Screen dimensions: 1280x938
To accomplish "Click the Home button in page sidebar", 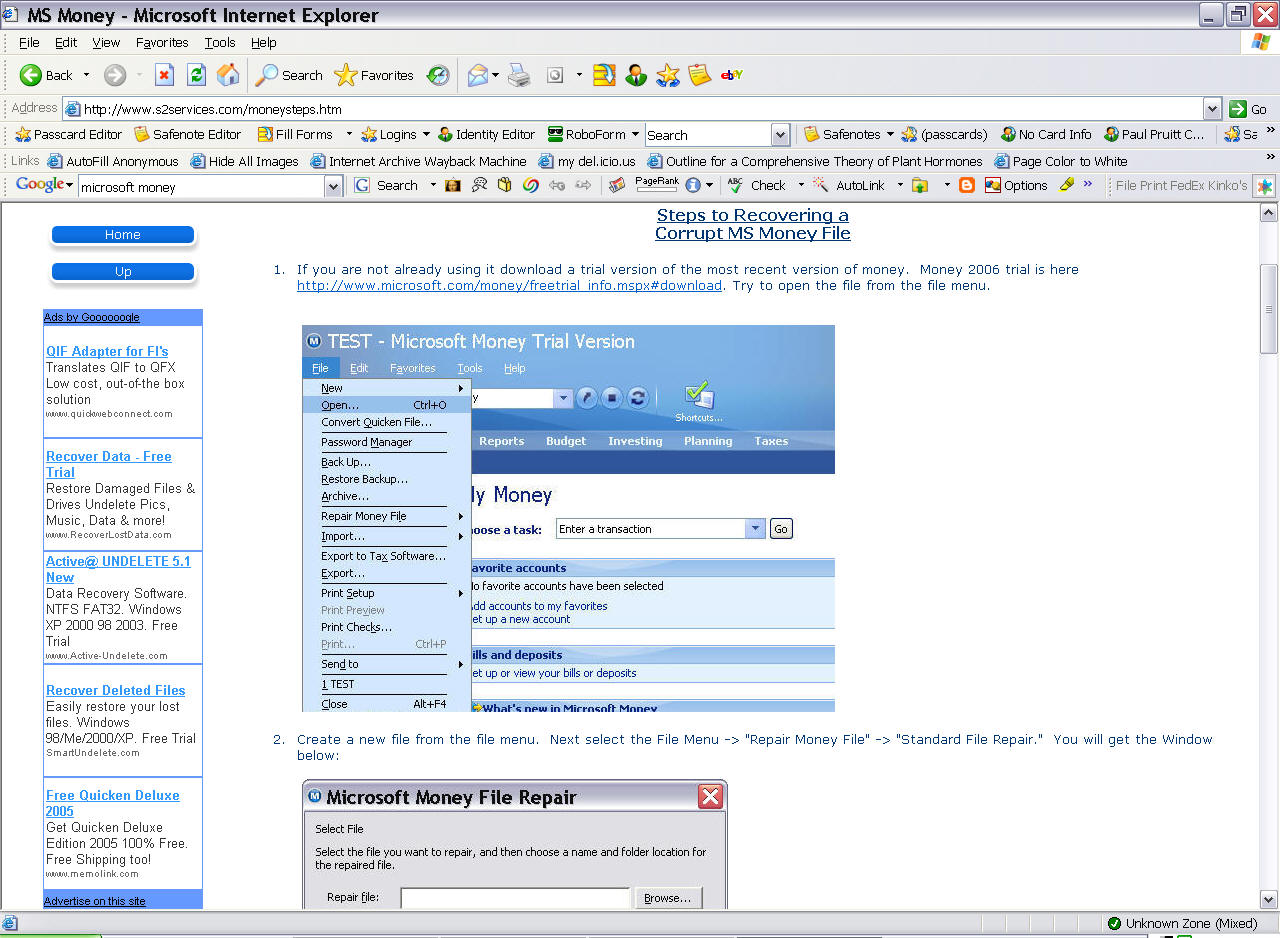I will coord(123,235).
